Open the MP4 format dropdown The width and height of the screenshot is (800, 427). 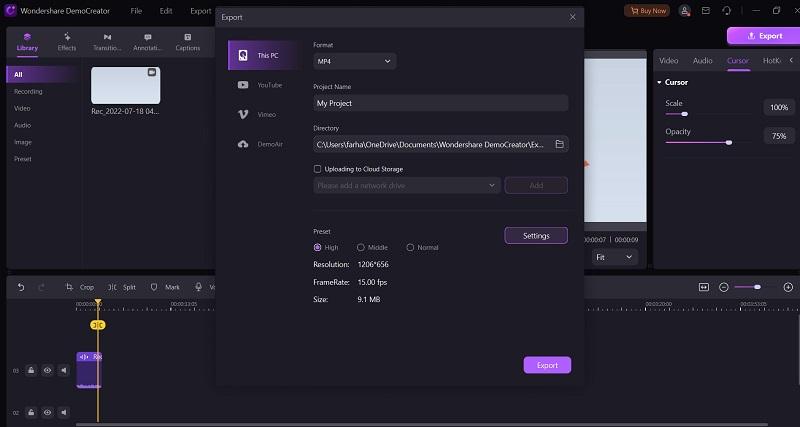pyautogui.click(x=354, y=61)
